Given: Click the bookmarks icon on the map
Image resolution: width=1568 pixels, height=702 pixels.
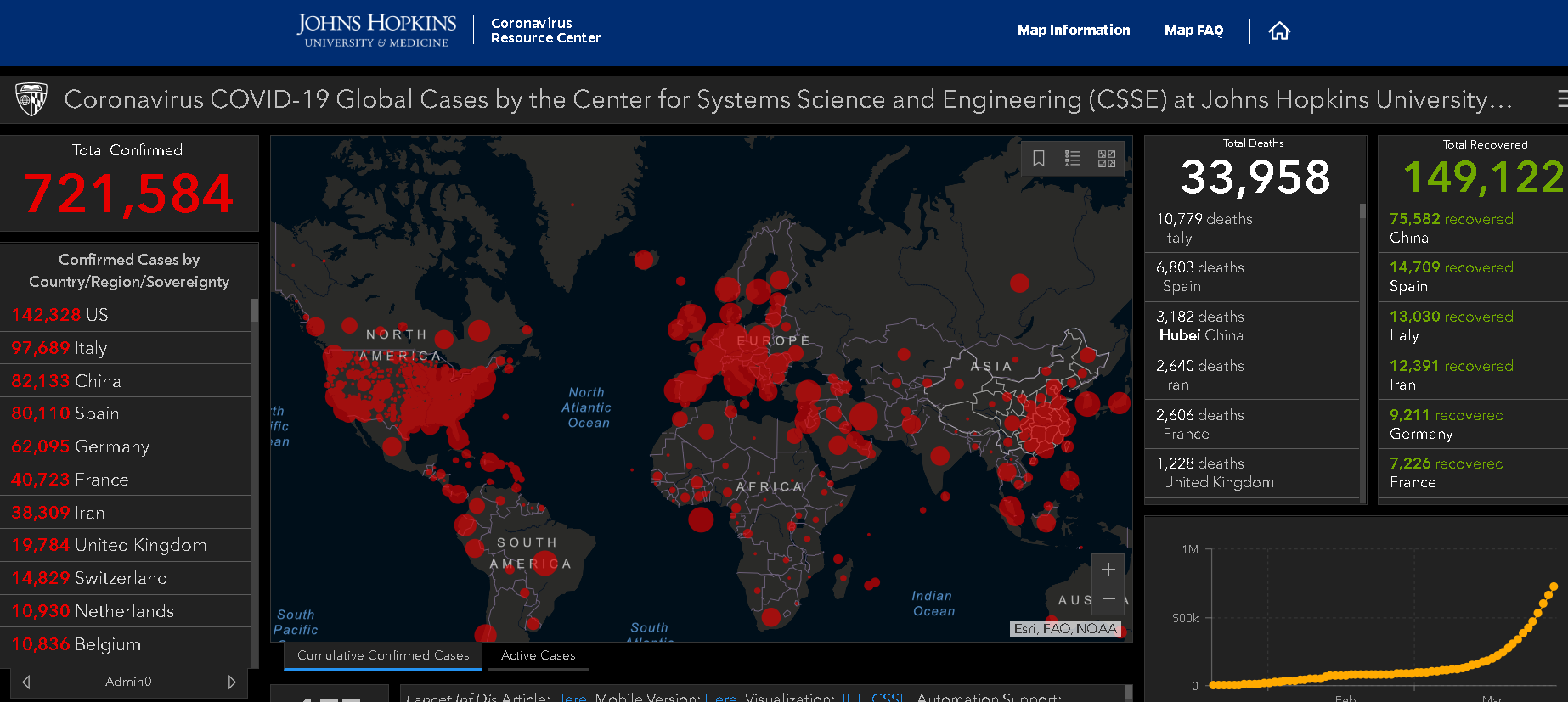Looking at the screenshot, I should (x=1038, y=159).
